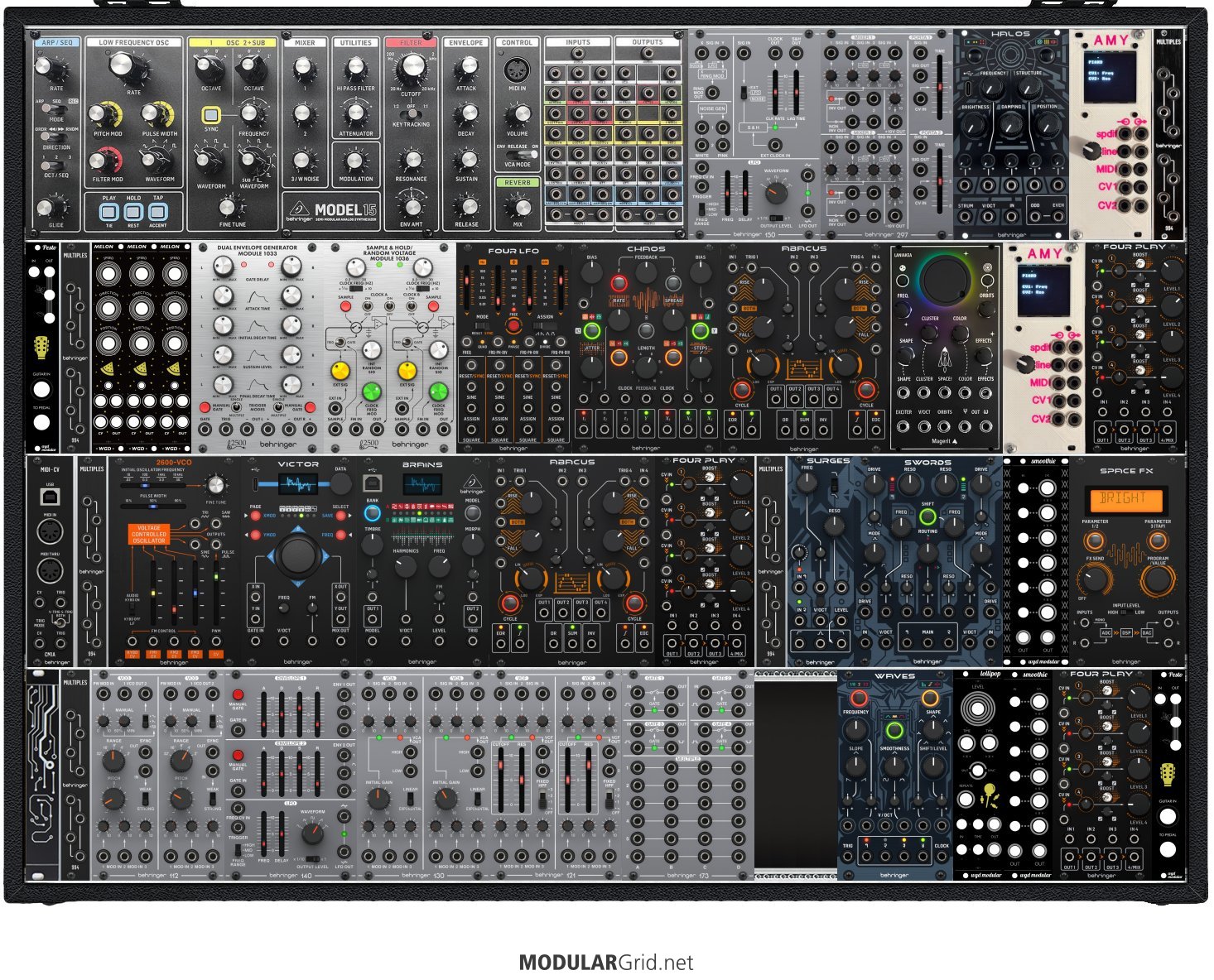Select the 3/W Noise mixer knob

[x=304, y=161]
